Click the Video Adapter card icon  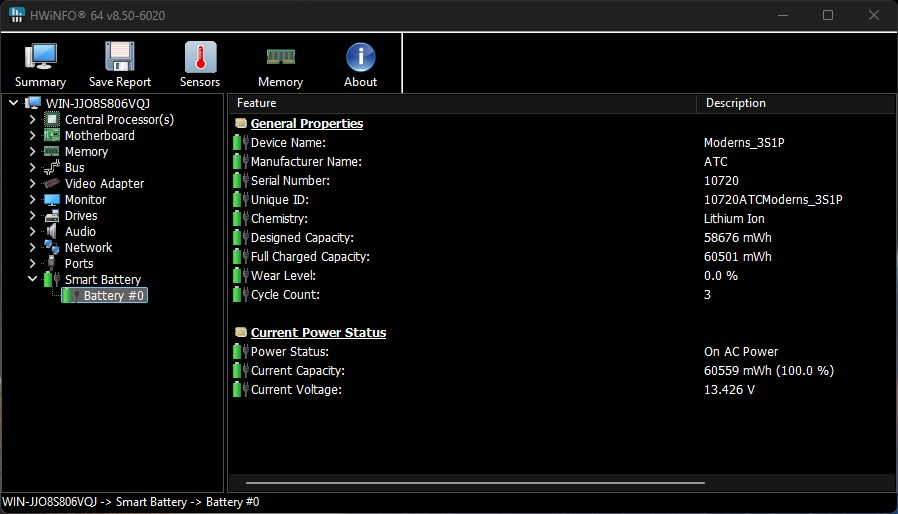click(x=52, y=183)
